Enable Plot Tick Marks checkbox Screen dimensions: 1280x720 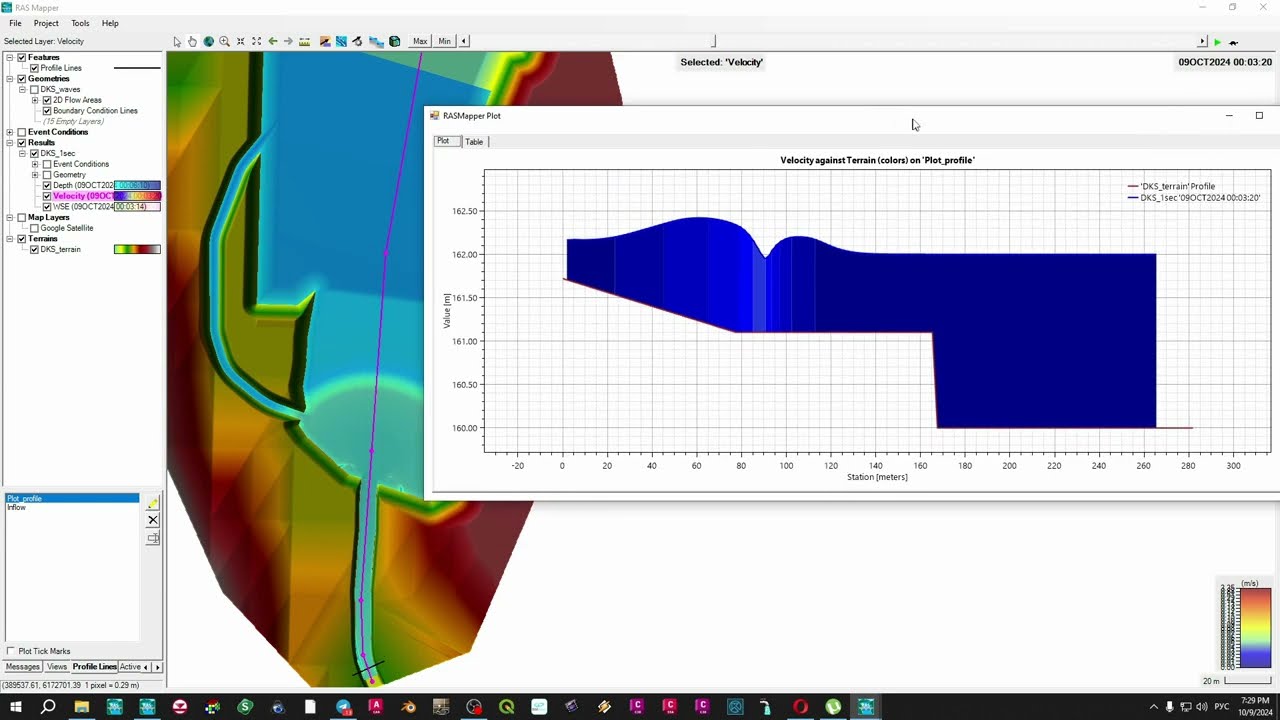pos(11,651)
